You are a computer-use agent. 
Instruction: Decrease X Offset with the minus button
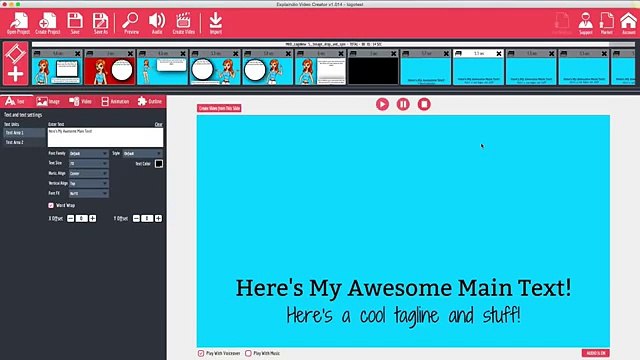pyautogui.click(x=71, y=219)
